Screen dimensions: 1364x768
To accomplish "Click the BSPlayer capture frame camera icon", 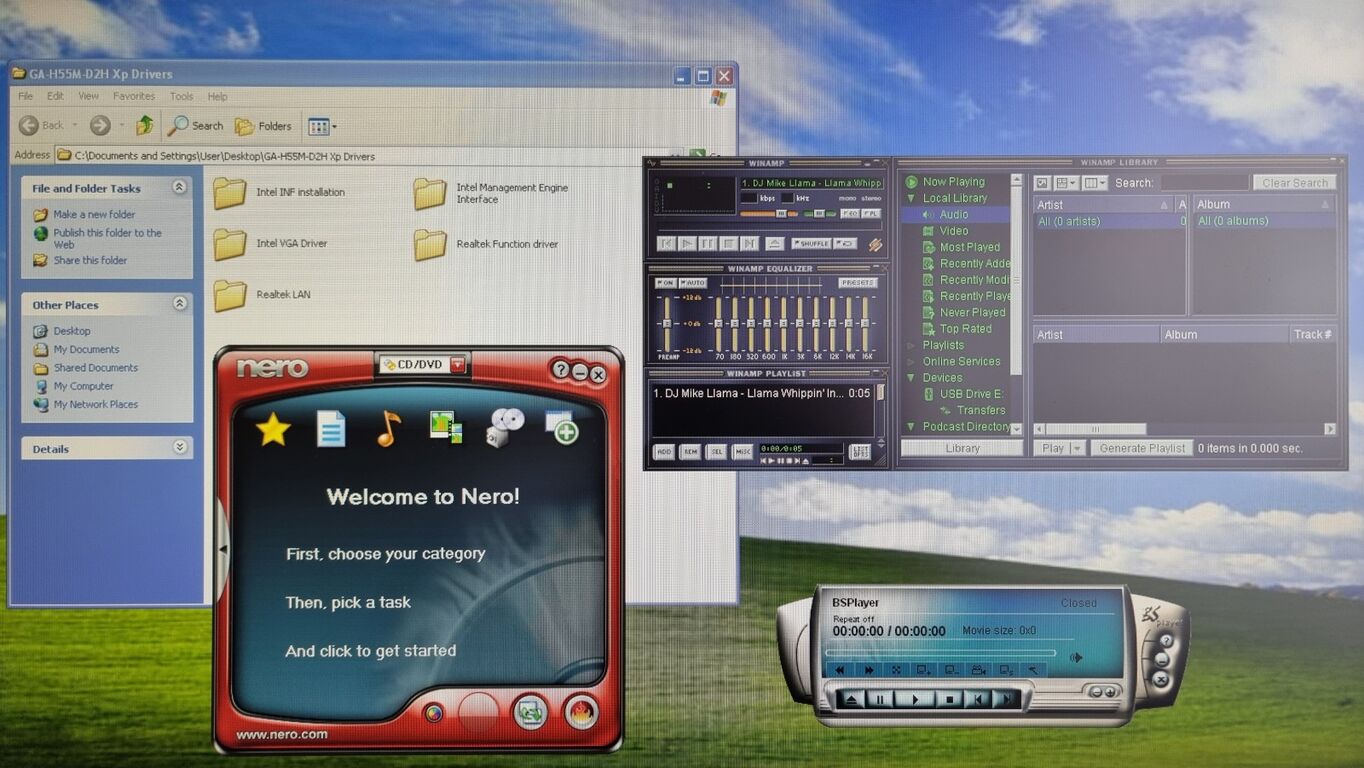I will tap(979, 670).
